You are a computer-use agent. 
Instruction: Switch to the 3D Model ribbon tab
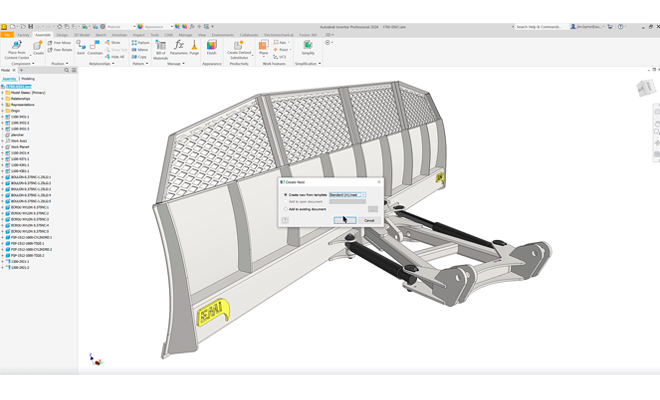pos(82,35)
